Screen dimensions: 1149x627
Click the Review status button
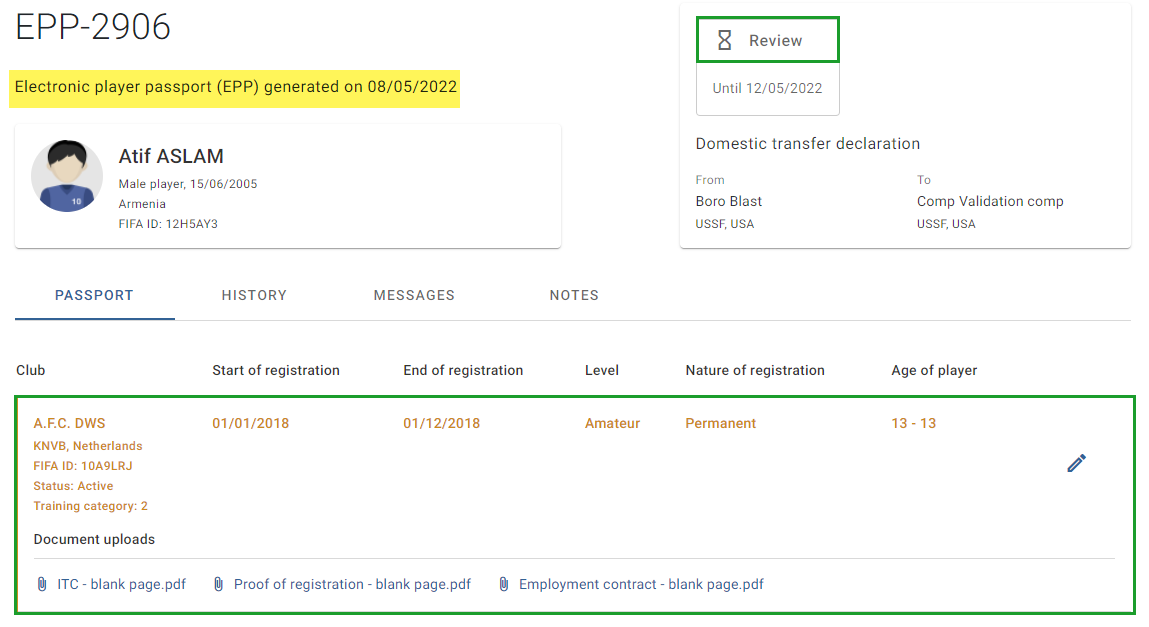pyautogui.click(x=767, y=40)
